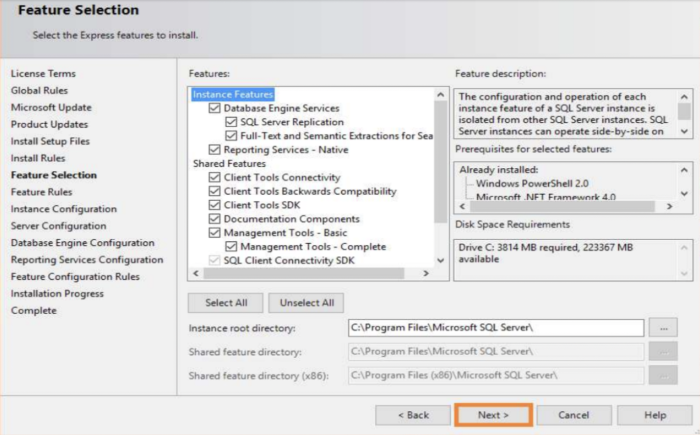Browse for instance root directory
Screen dimensions: 700x435
[663, 328]
